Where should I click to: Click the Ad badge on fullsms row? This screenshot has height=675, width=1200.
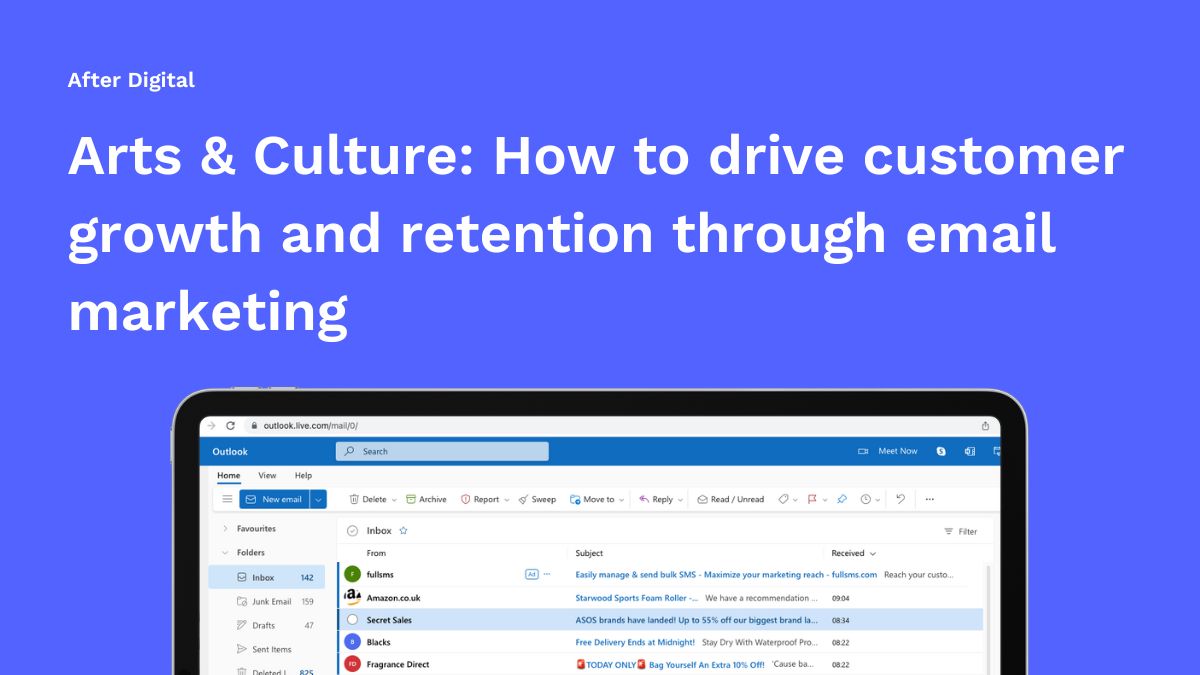pyautogui.click(x=532, y=574)
